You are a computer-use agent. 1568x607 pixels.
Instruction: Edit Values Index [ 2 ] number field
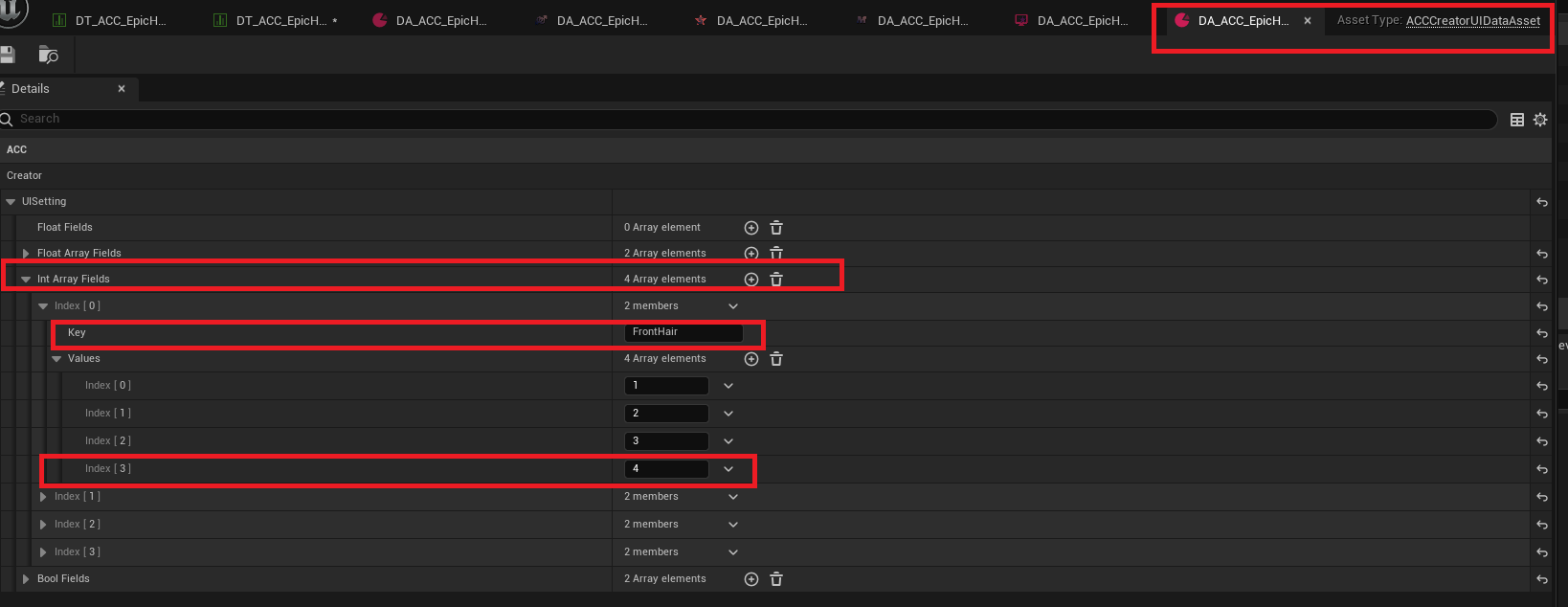point(666,441)
